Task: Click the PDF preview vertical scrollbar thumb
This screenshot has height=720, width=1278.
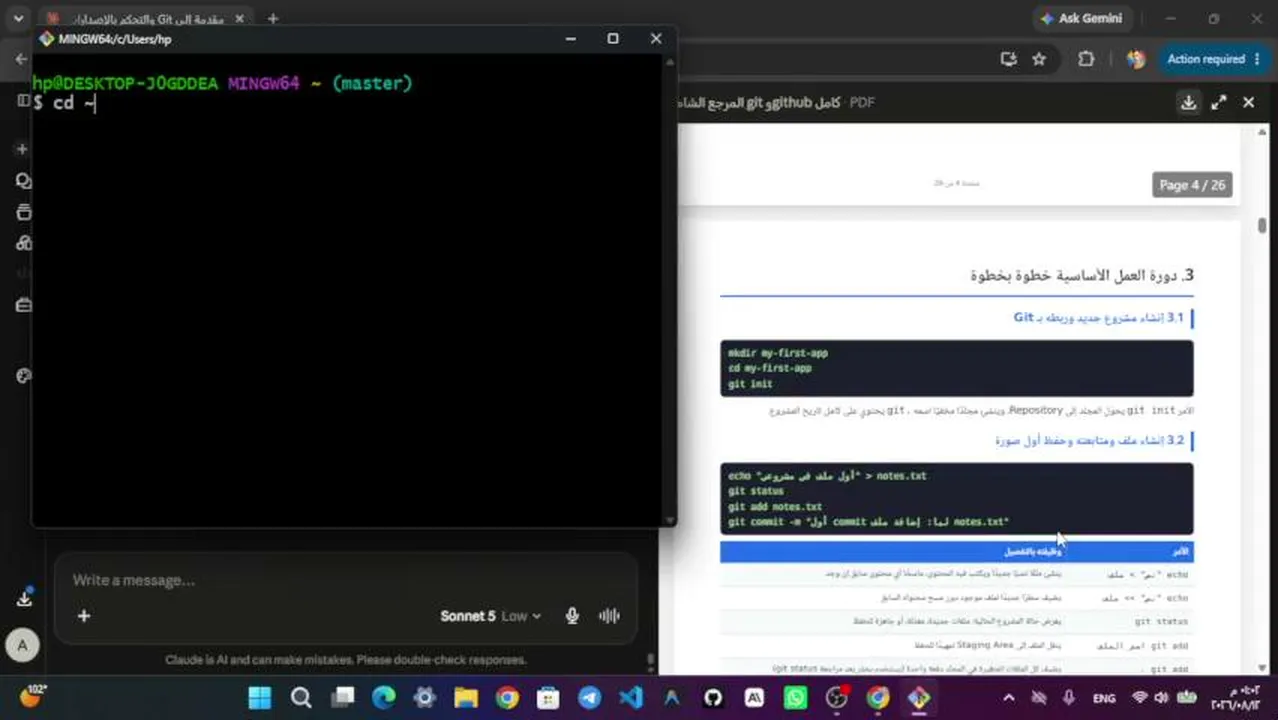Action: pyautogui.click(x=1262, y=225)
